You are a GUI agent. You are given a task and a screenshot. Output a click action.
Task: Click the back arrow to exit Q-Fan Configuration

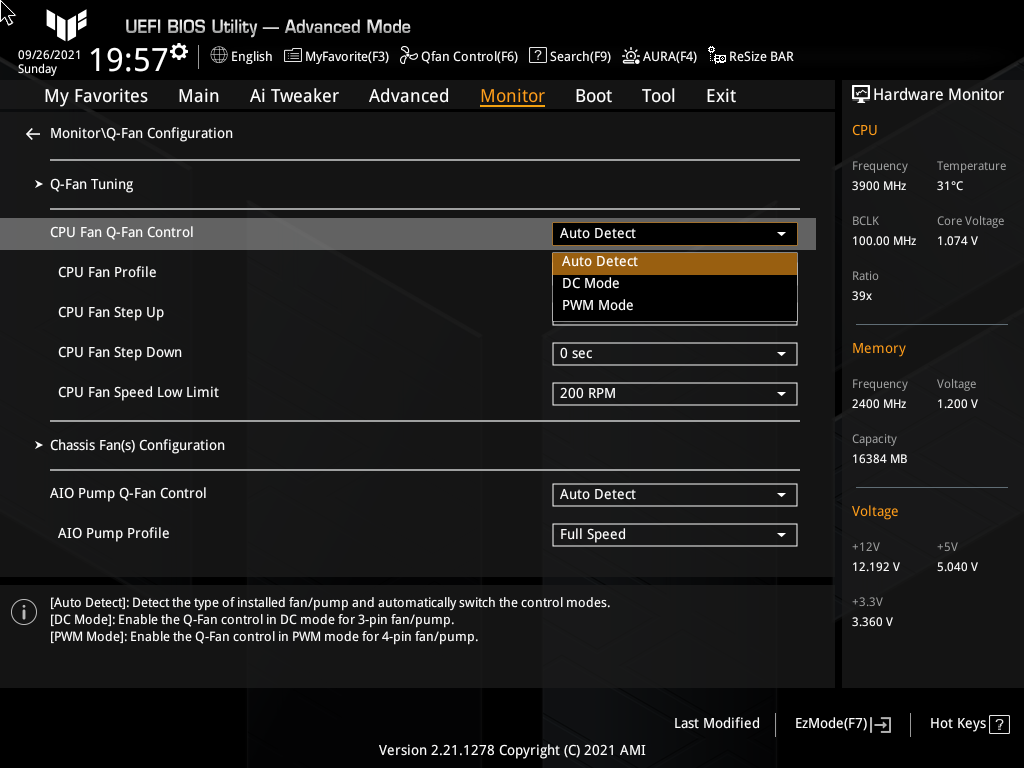click(32, 133)
